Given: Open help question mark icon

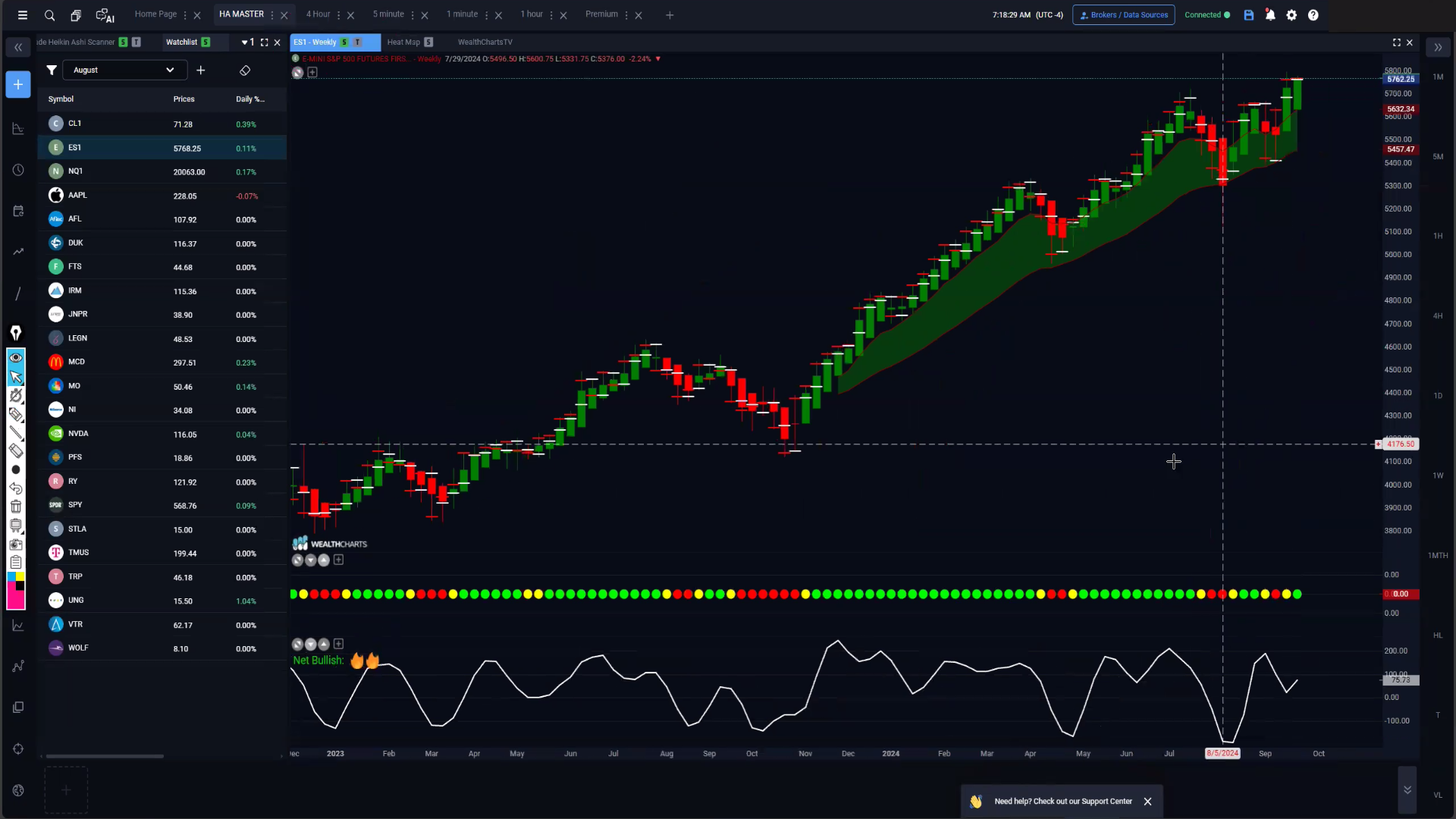Looking at the screenshot, I should [1313, 15].
